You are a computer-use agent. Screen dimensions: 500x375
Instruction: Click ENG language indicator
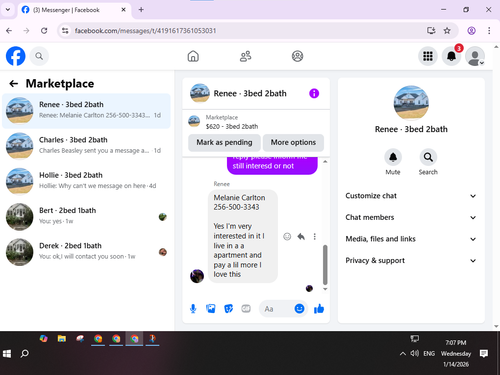(x=429, y=354)
